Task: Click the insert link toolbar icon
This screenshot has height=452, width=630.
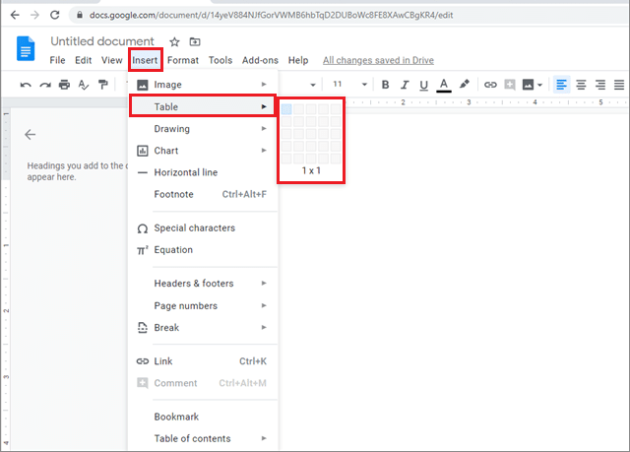Action: pos(490,85)
